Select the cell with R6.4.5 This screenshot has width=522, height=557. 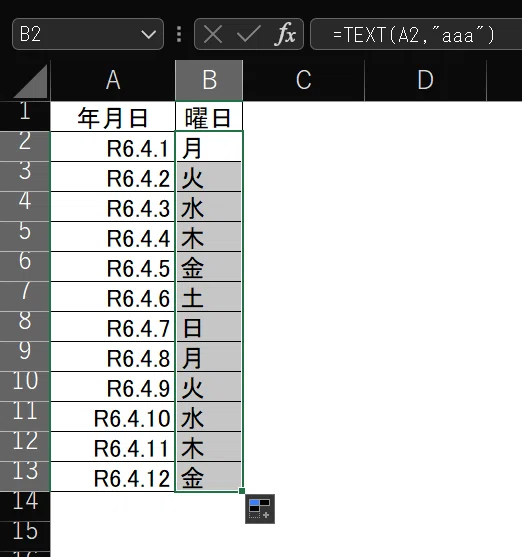[113, 266]
